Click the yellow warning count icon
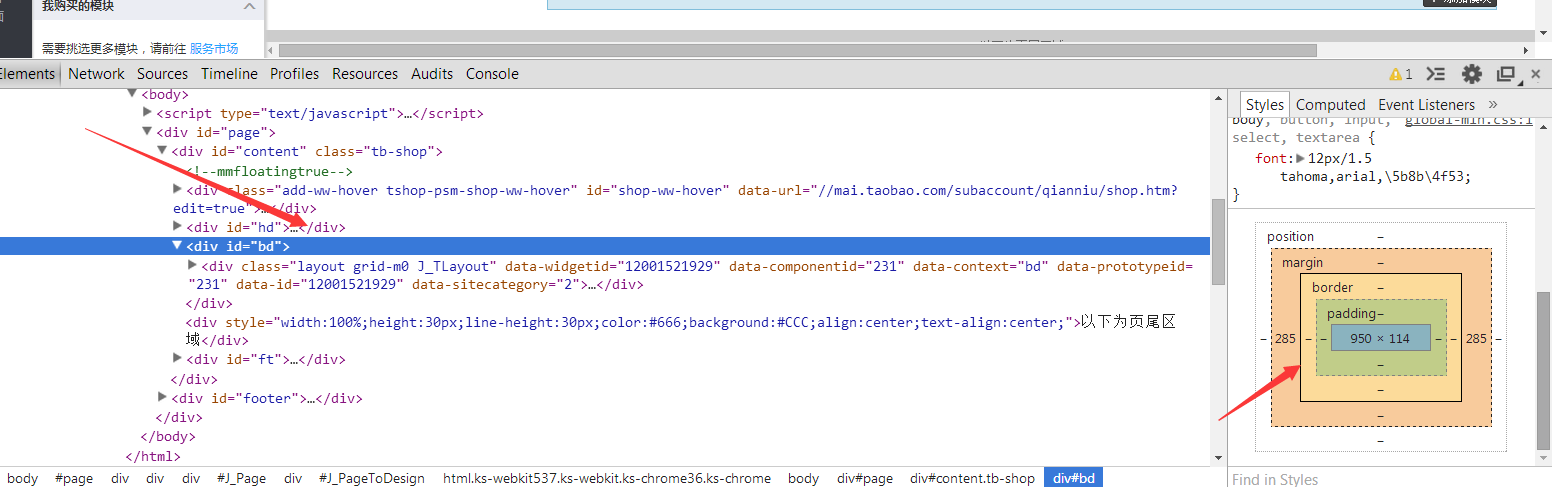The width and height of the screenshot is (1552, 487). (1400, 74)
